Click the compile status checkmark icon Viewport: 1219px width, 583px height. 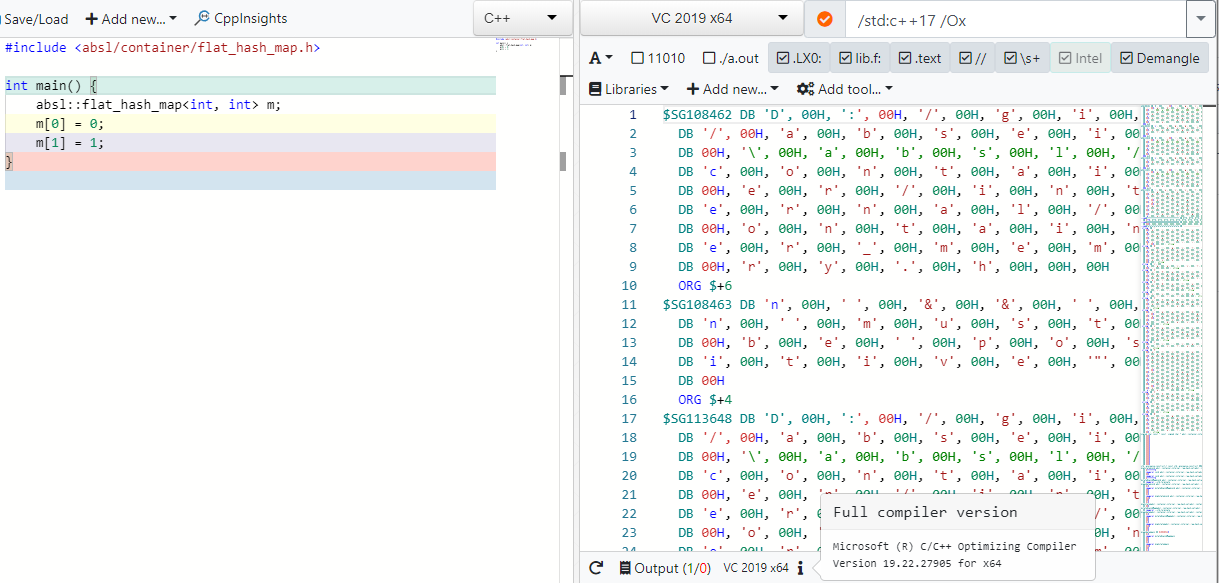[824, 18]
